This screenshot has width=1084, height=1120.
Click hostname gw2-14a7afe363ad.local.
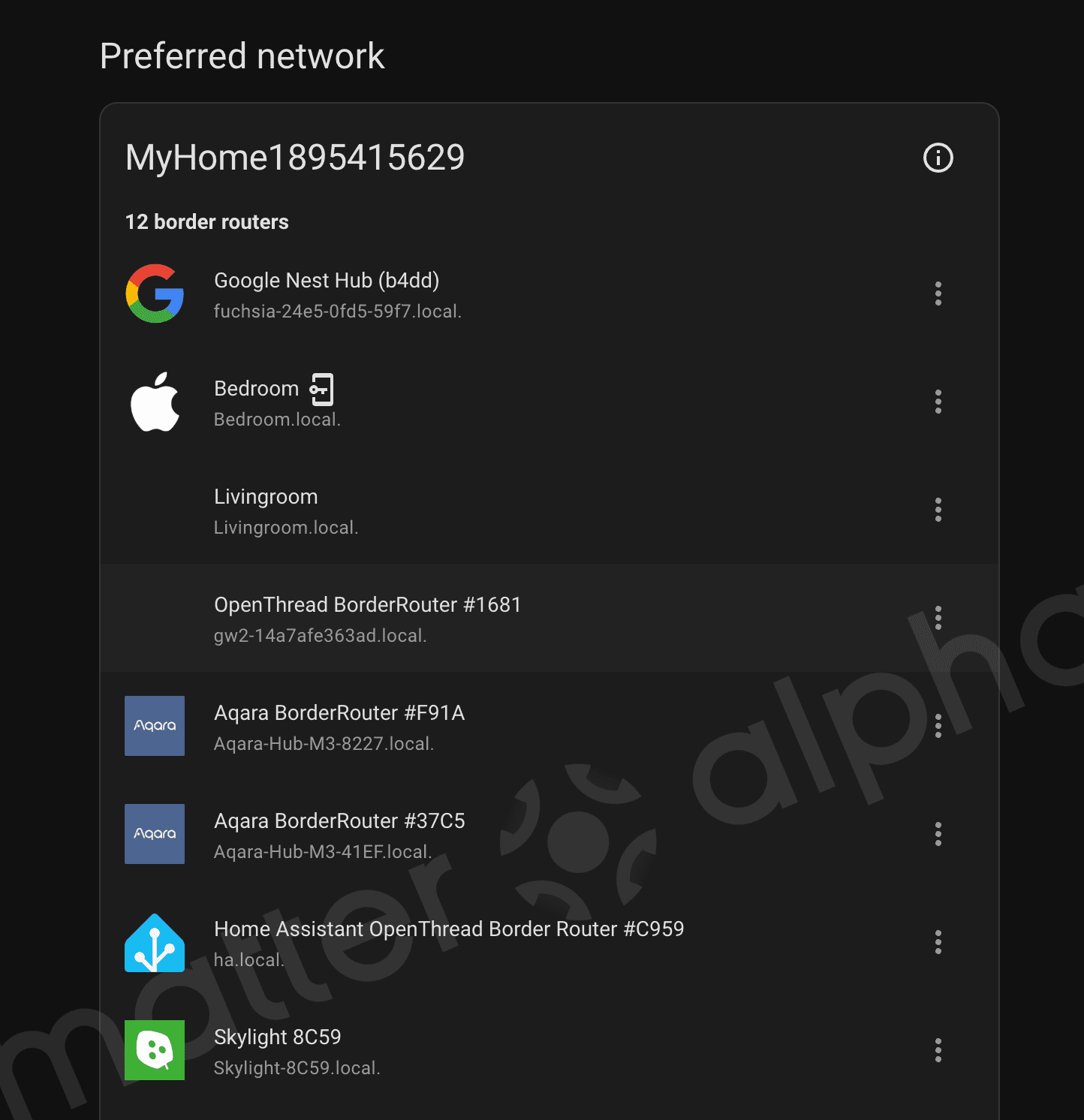click(321, 636)
